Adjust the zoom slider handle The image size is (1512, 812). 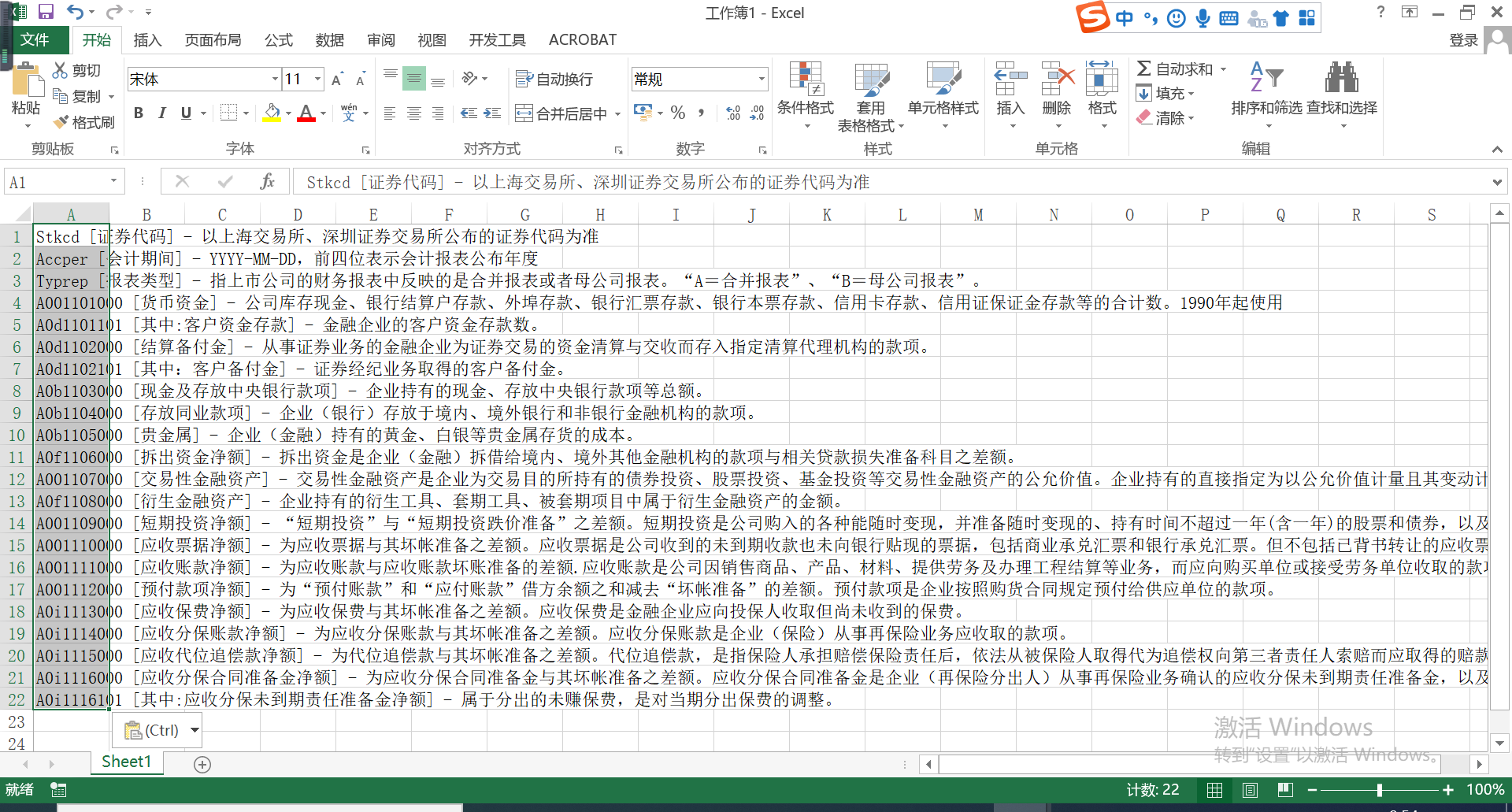coord(1379,790)
